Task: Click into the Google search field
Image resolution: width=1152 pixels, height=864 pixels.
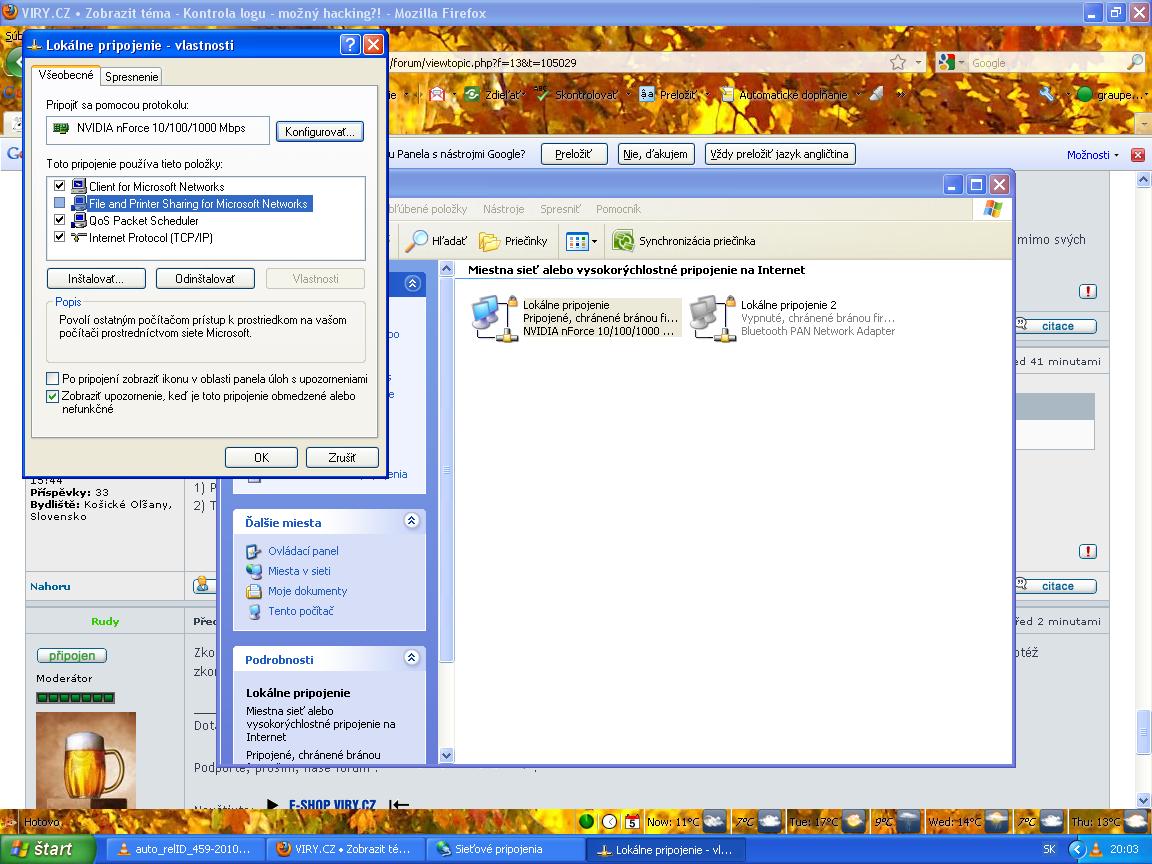Action: pos(1045,62)
